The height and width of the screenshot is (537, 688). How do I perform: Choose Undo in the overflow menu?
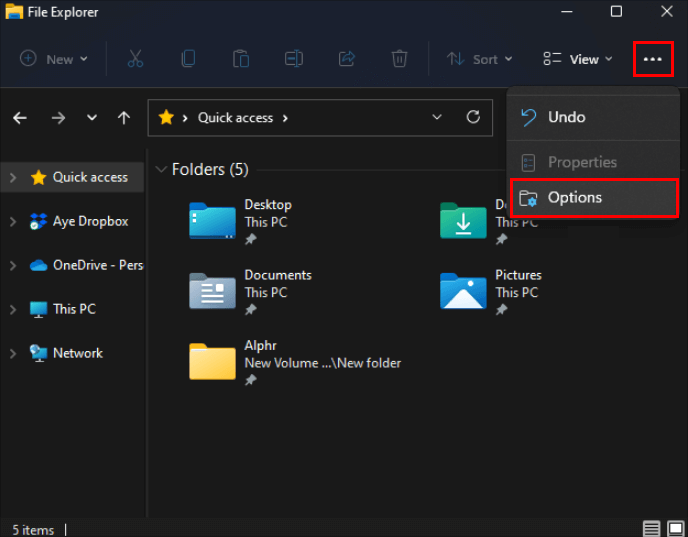(x=566, y=117)
